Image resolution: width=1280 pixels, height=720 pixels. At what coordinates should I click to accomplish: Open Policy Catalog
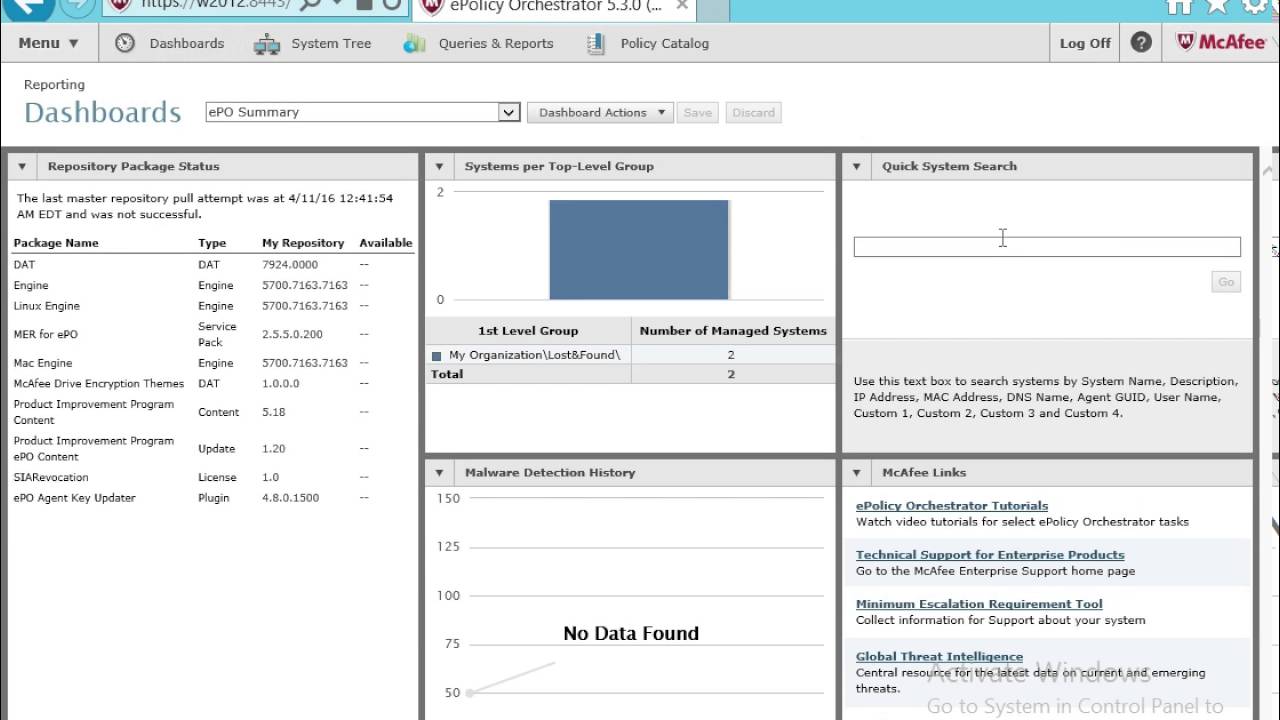point(665,43)
